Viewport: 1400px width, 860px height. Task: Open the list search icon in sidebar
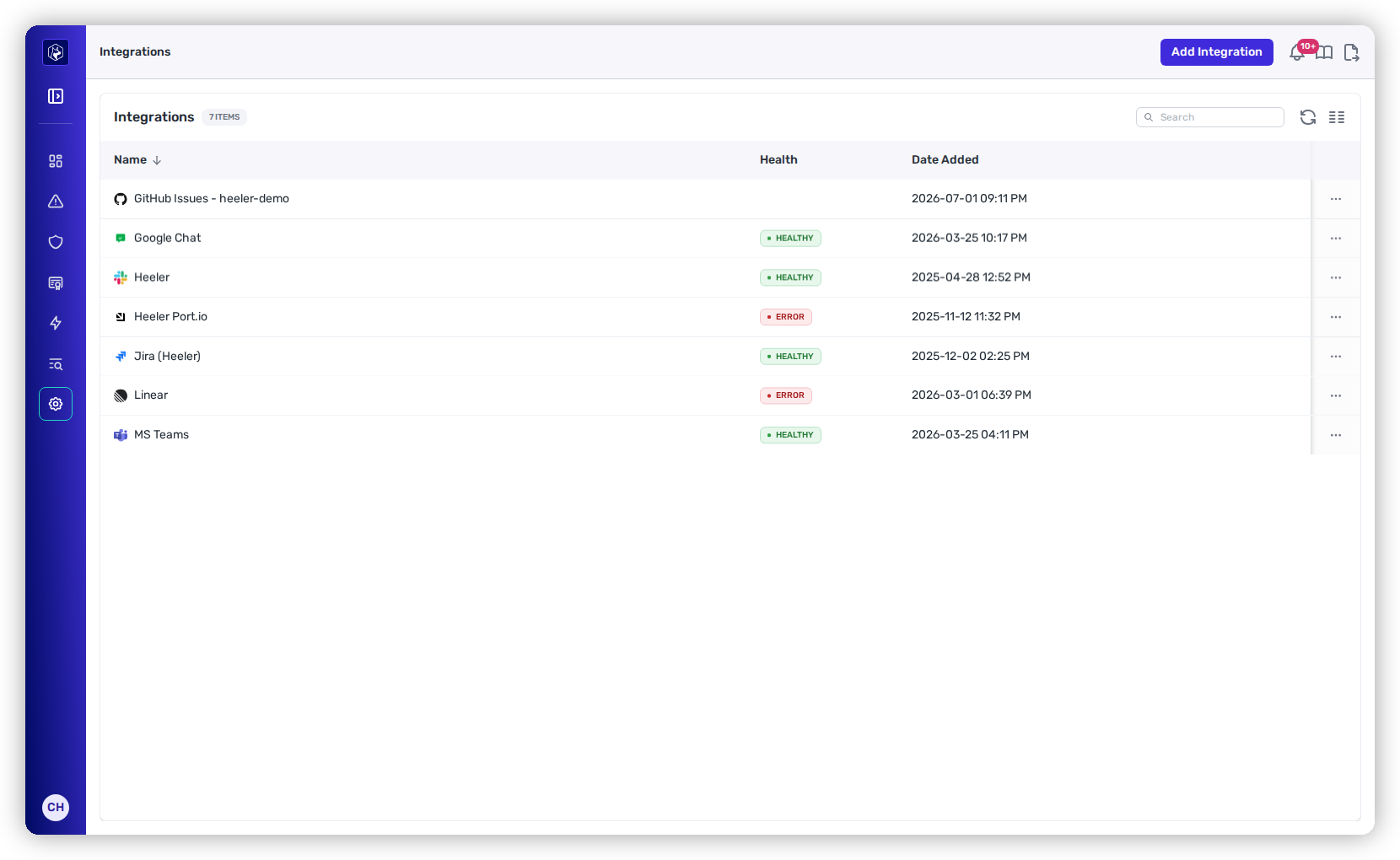56,363
